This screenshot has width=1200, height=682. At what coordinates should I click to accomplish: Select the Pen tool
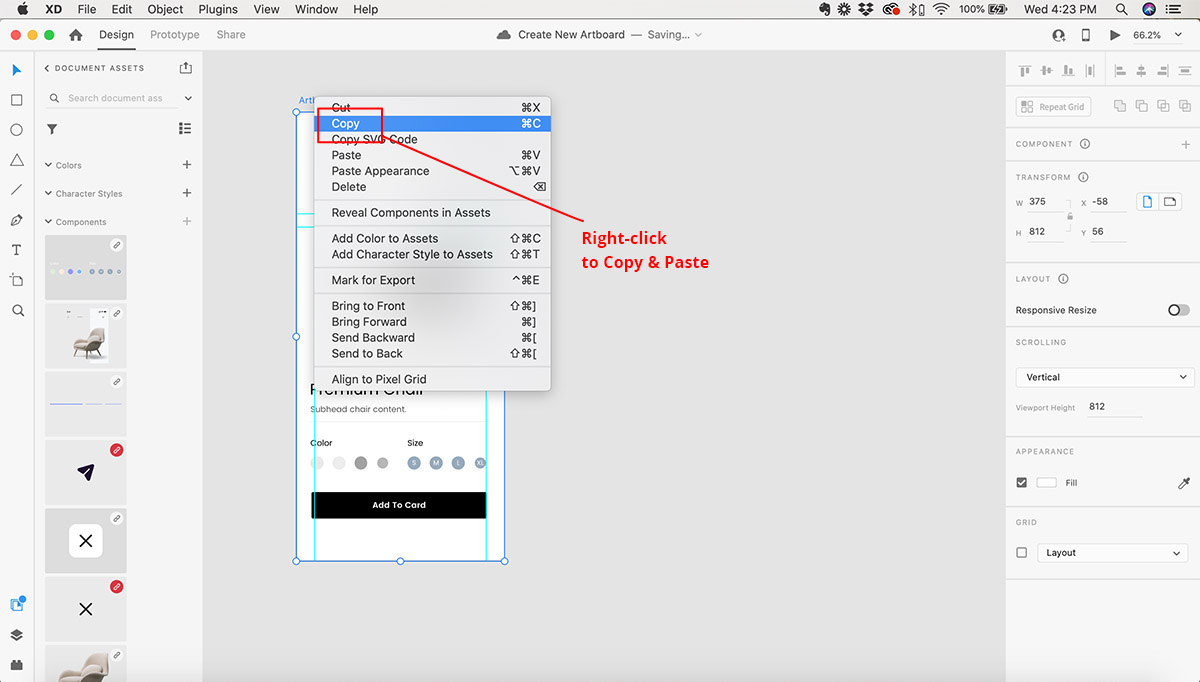tap(17, 220)
